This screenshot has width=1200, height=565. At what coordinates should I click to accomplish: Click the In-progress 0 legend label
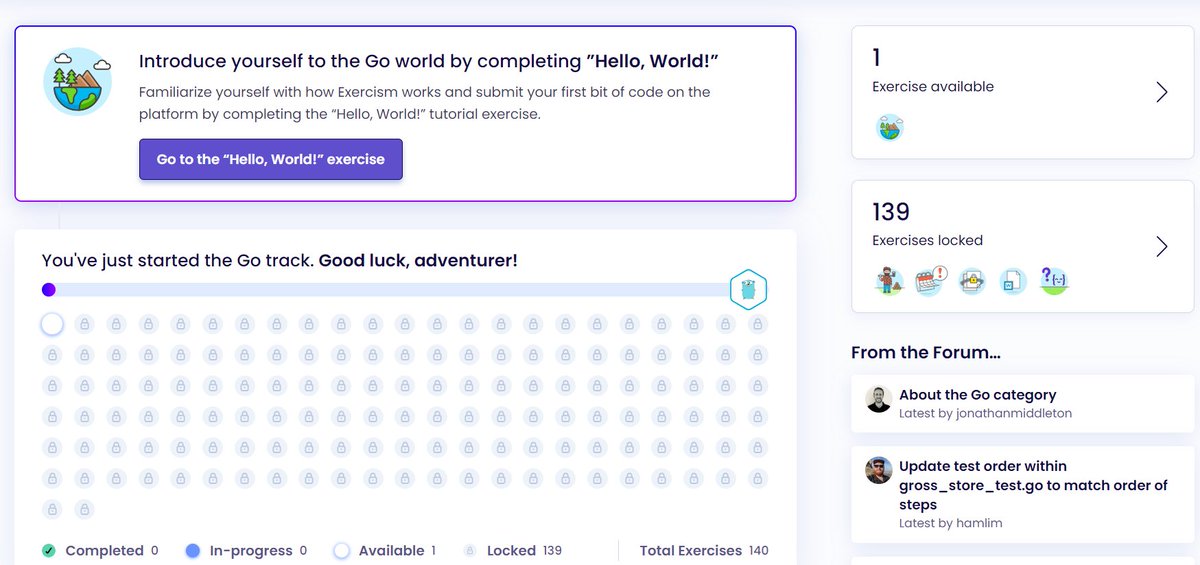click(x=258, y=551)
